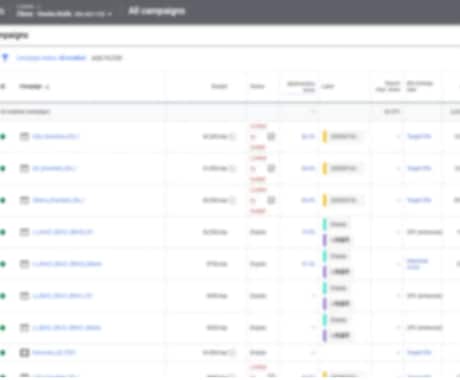Open Target CPA link in first row
The width and height of the screenshot is (460, 380).
[419, 136]
